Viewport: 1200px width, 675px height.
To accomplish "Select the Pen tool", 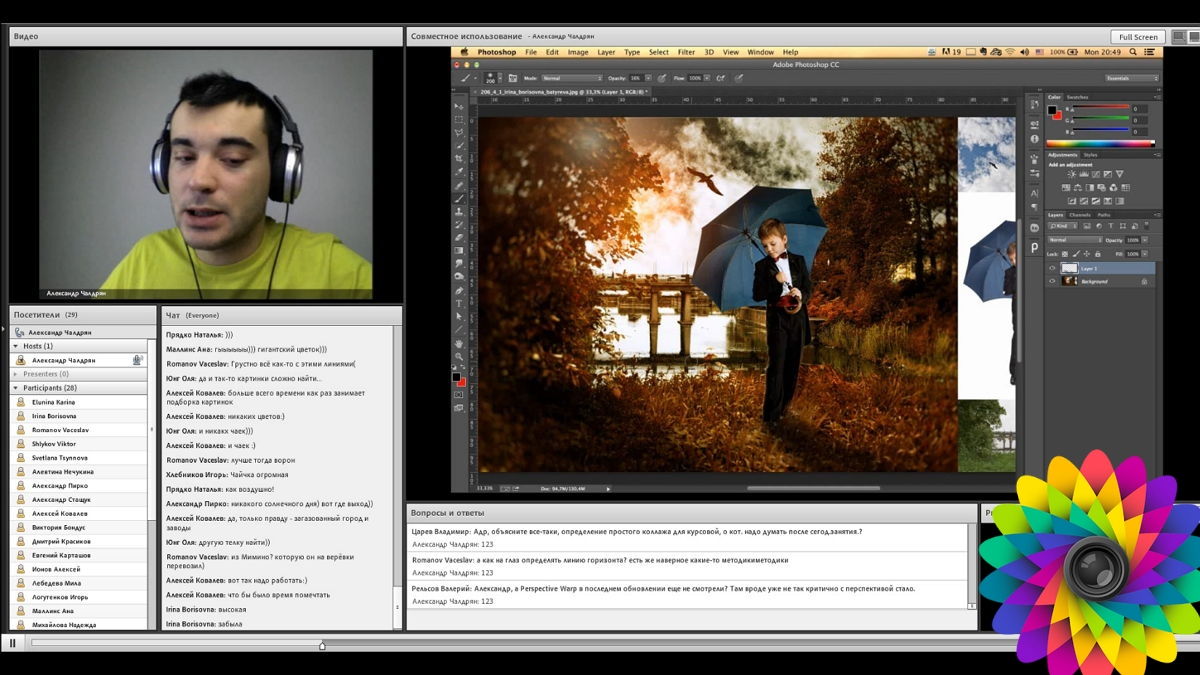I will 459,290.
